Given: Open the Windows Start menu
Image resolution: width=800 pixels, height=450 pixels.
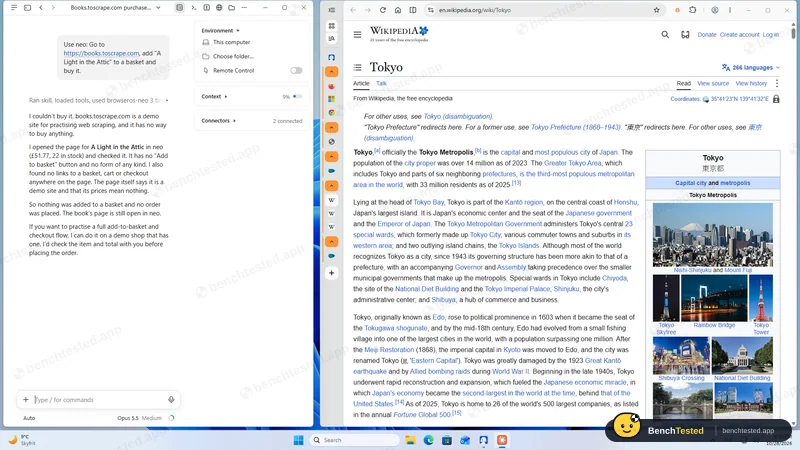Looking at the screenshot, I should [x=299, y=440].
